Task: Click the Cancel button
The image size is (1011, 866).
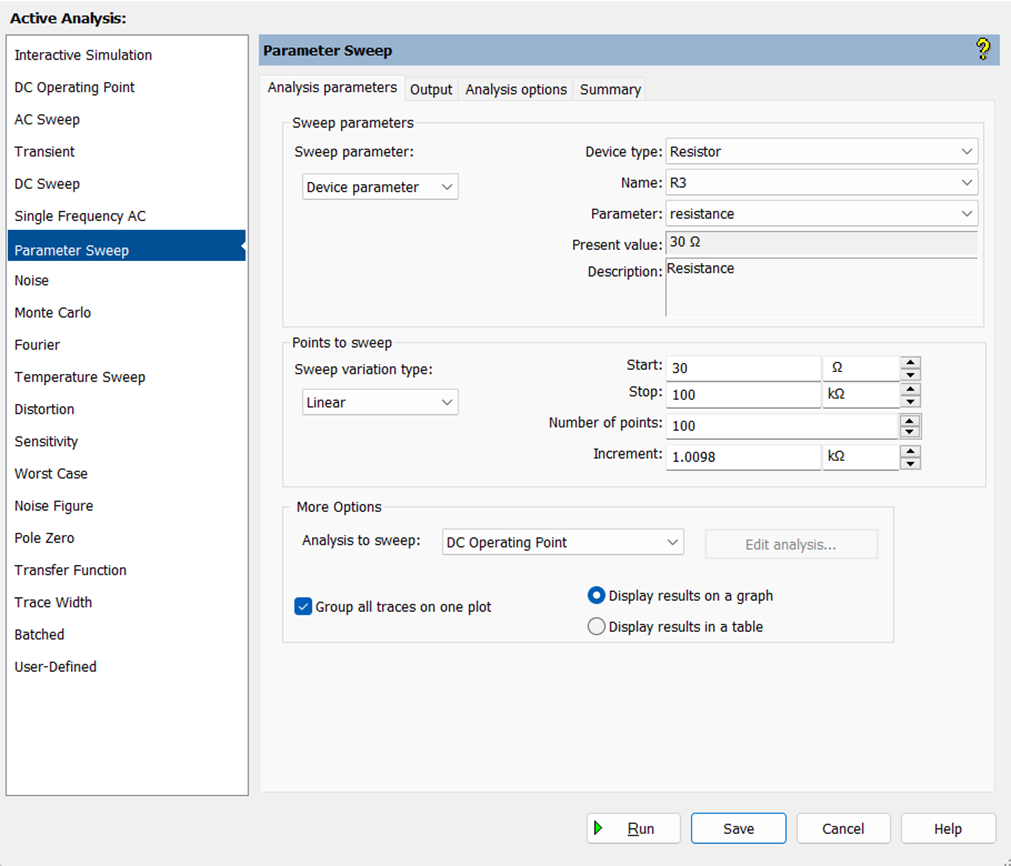Action: click(x=843, y=828)
